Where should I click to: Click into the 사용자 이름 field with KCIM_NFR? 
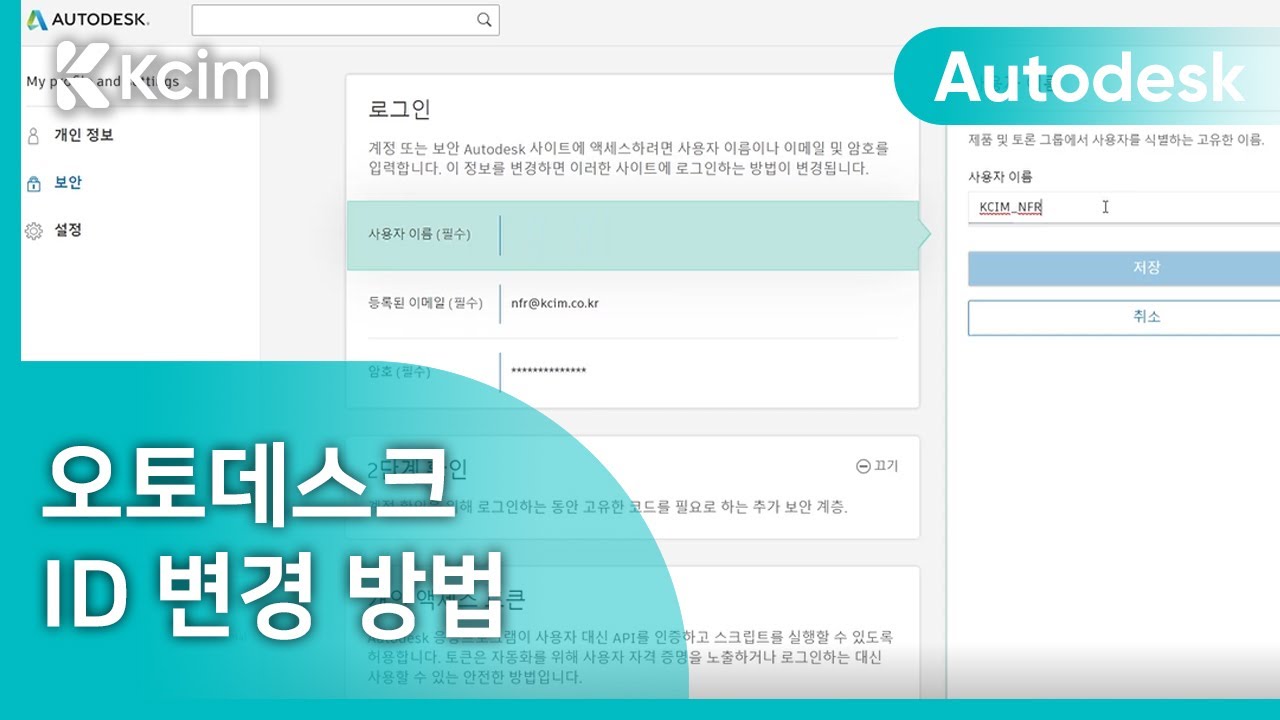1124,207
